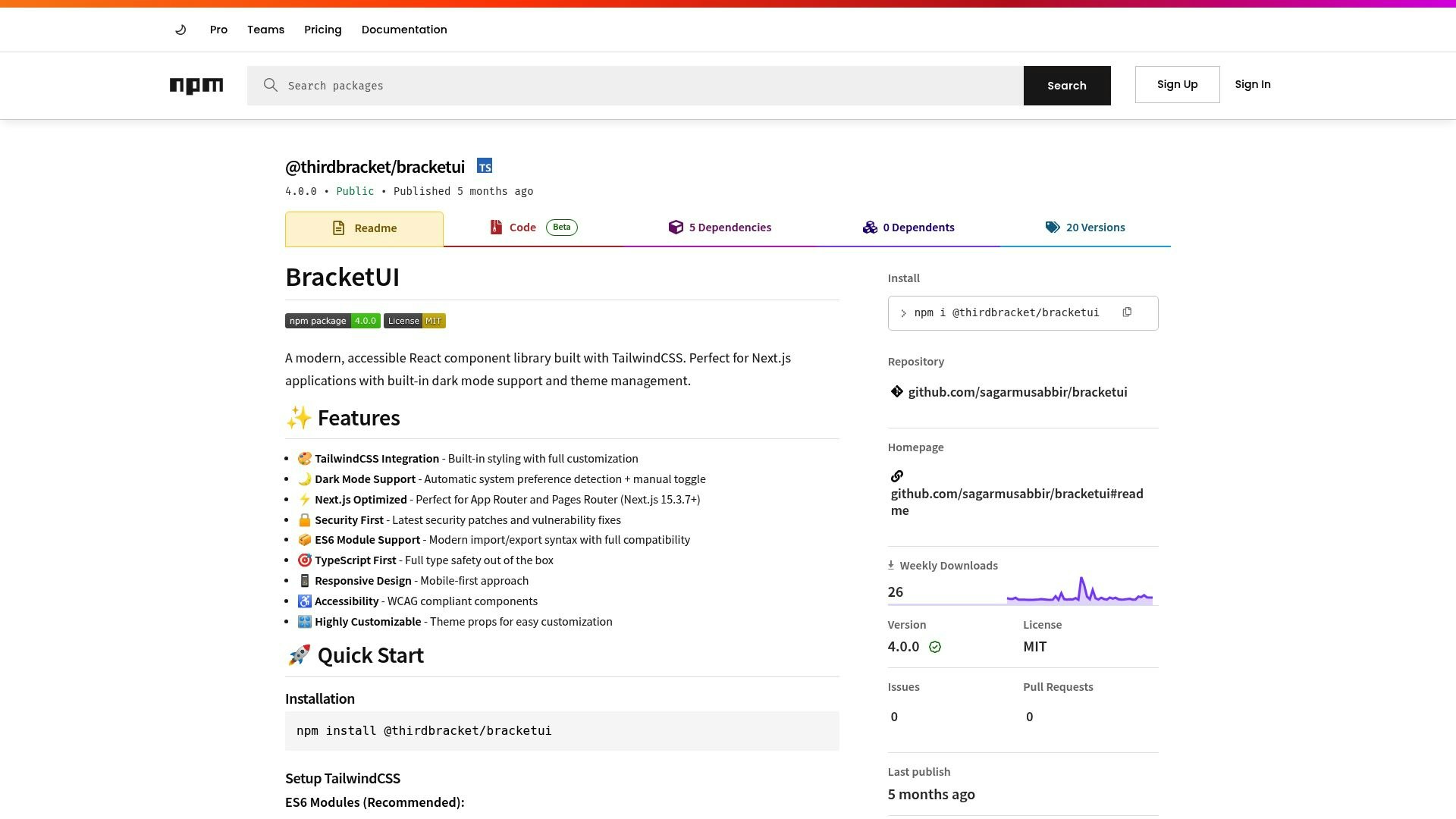Viewport: 1456px width, 819px height.
Task: Click the homepage chain link icon
Action: point(897,476)
